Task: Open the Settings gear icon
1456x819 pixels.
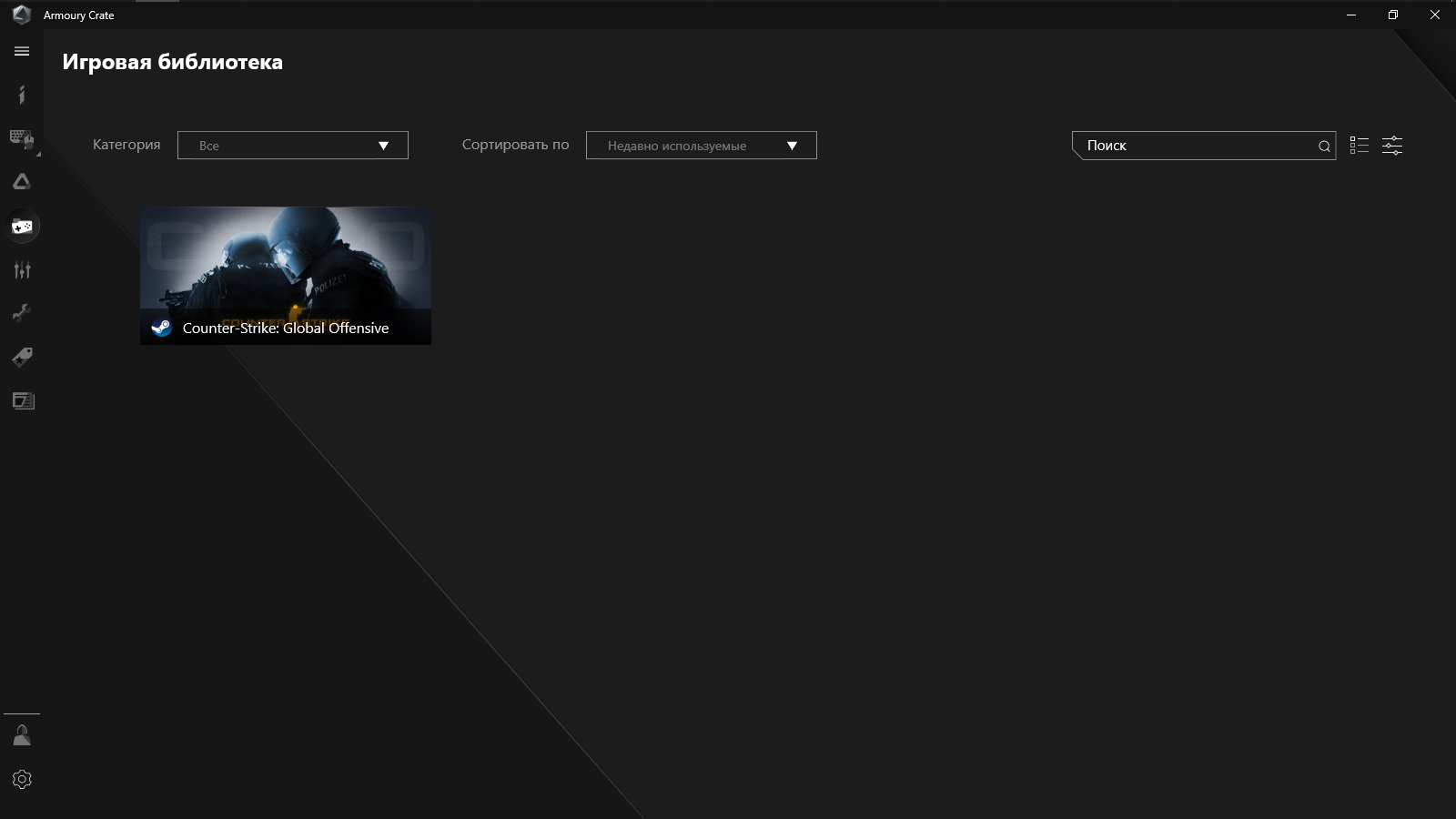Action: (x=22, y=779)
